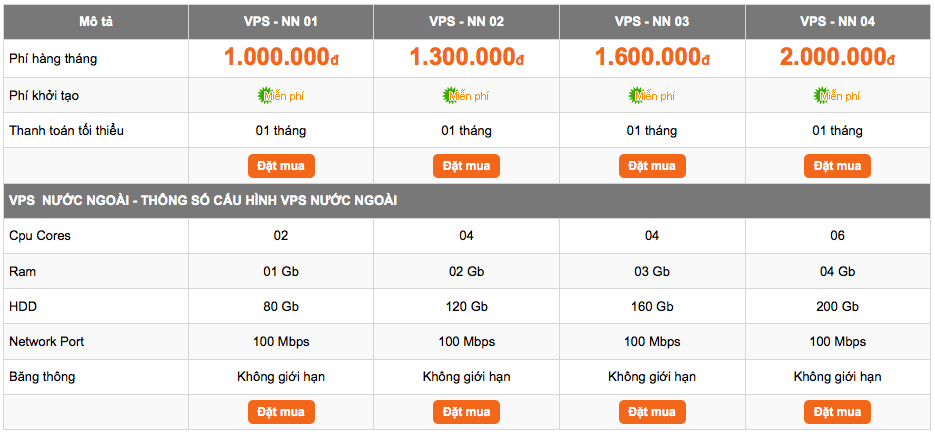This screenshot has width=935, height=433.
Task: Click the Mô tả header cell
Action: [96, 22]
